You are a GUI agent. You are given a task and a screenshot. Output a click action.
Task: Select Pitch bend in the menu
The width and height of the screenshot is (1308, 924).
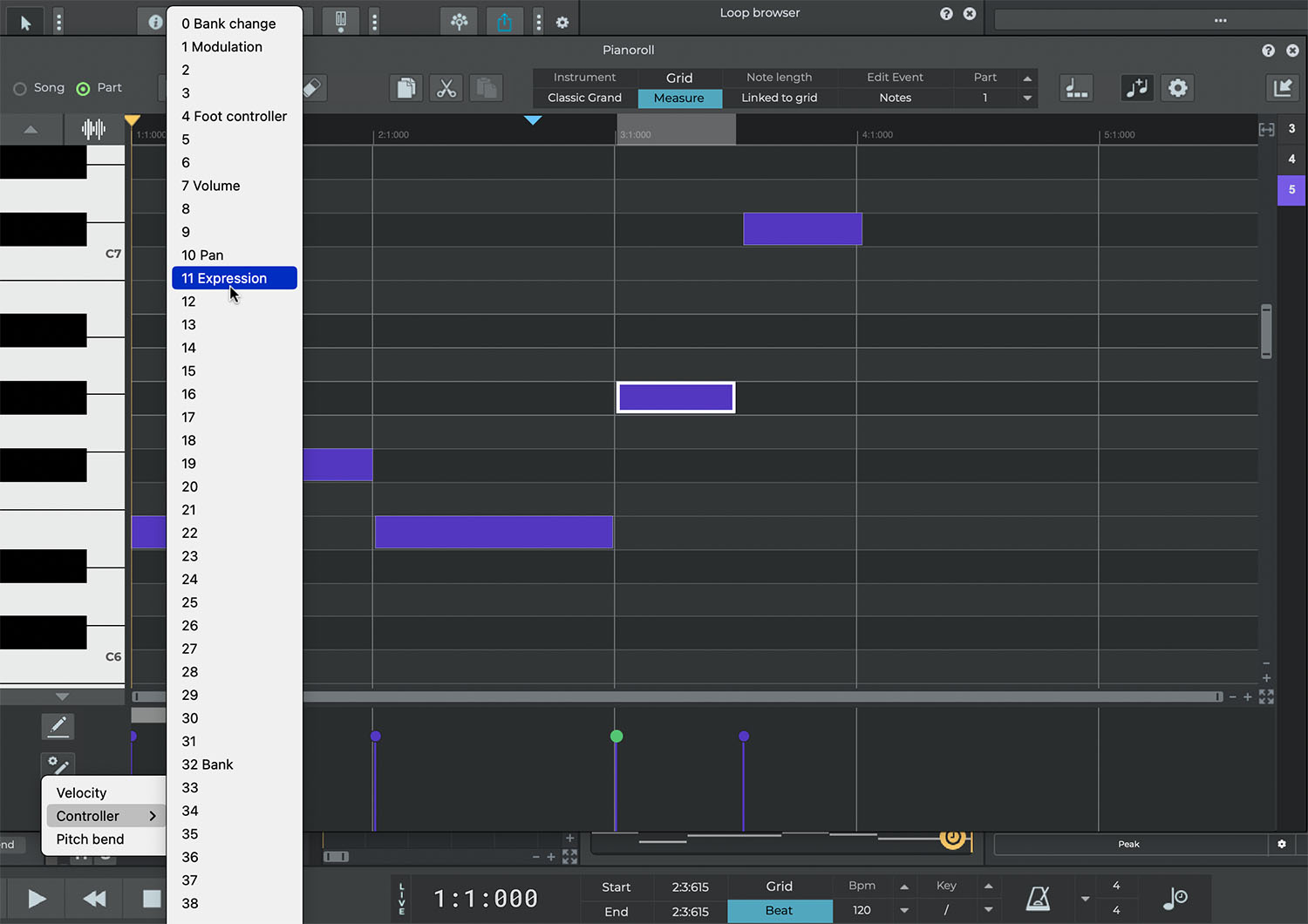(91, 839)
